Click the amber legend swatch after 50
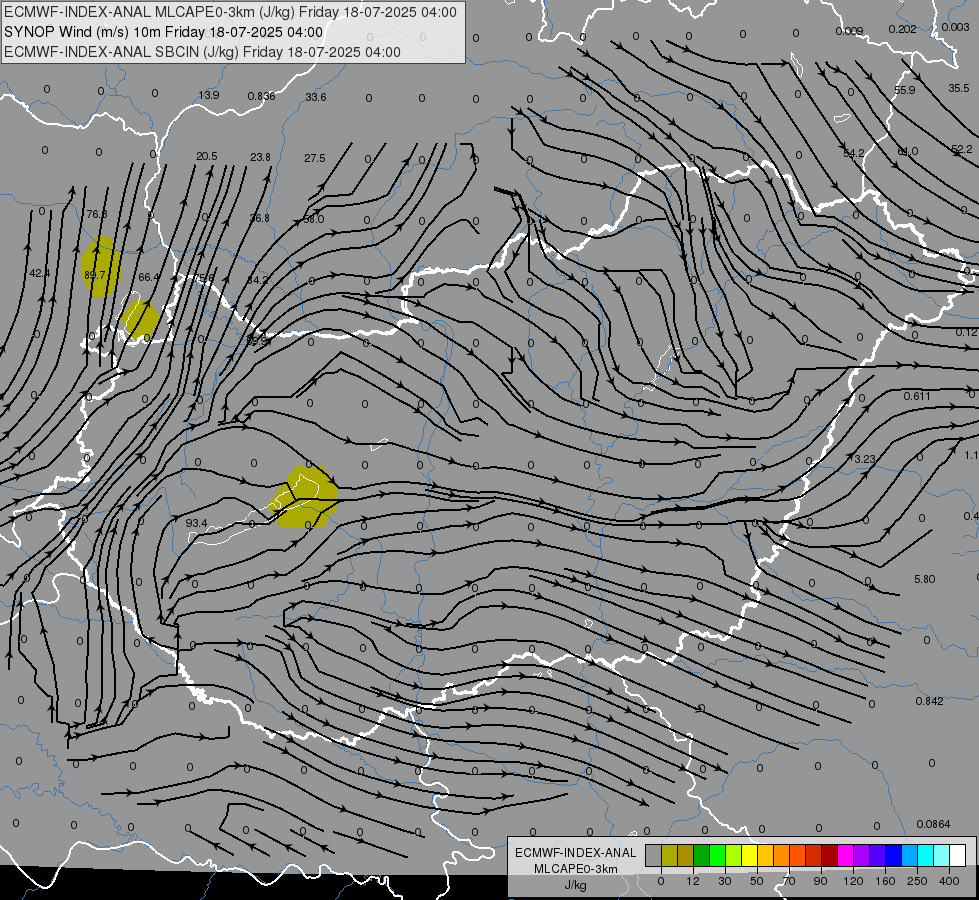This screenshot has height=900, width=979. (x=765, y=856)
